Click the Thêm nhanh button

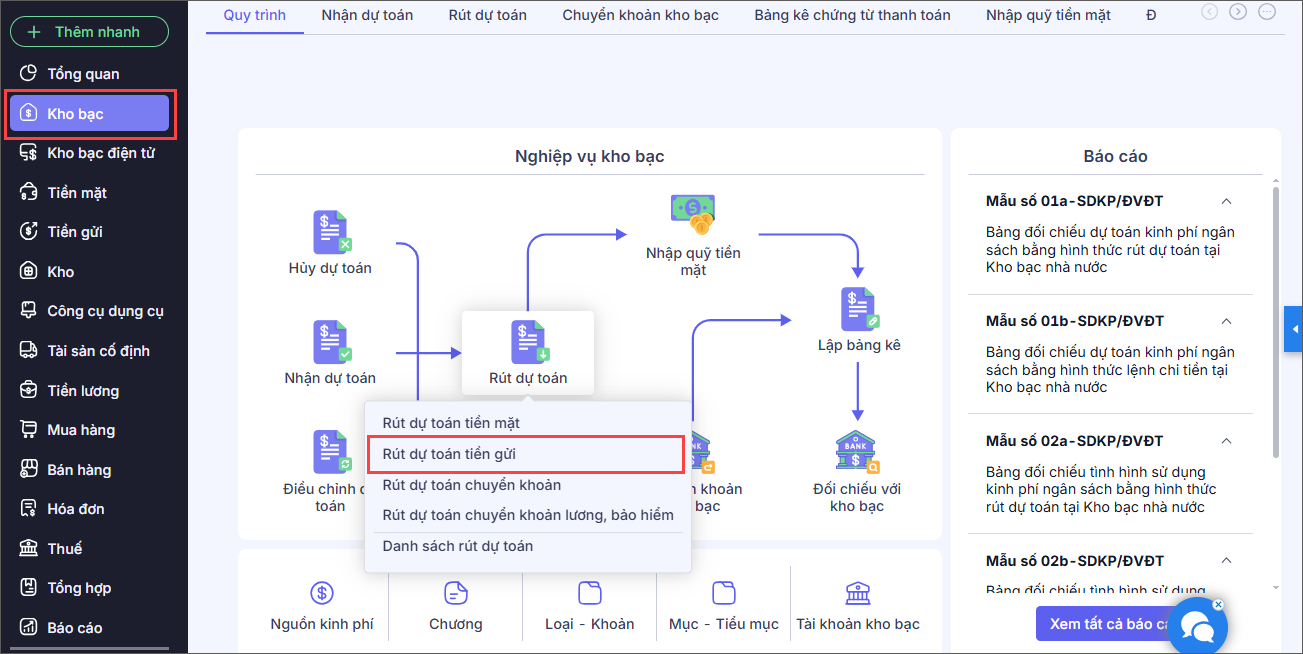click(89, 32)
